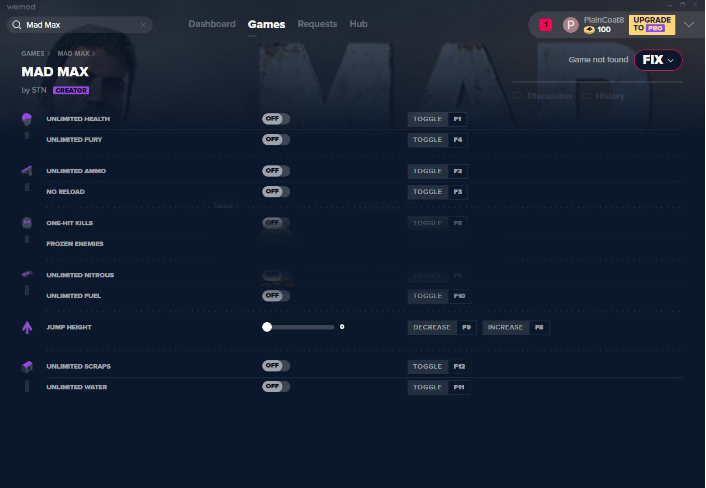This screenshot has height=488, width=706.
Task: Toggle Unlimited Scraps switch
Action: [276, 366]
